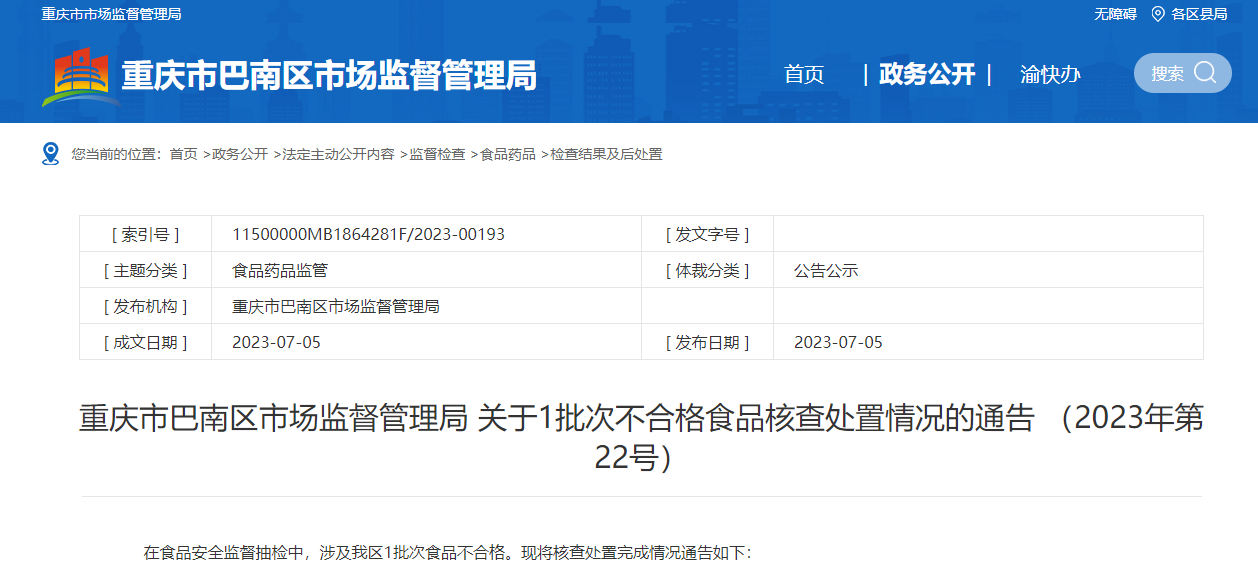Select 政务公开 in the main navigation bar

(x=927, y=75)
